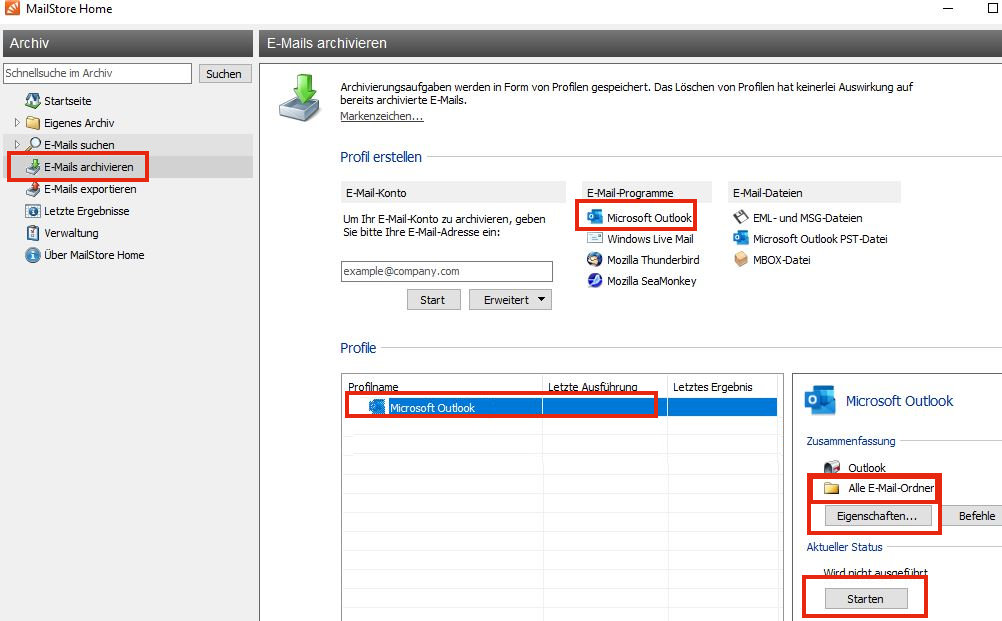Click the Eigenschaften... button

[x=877, y=516]
